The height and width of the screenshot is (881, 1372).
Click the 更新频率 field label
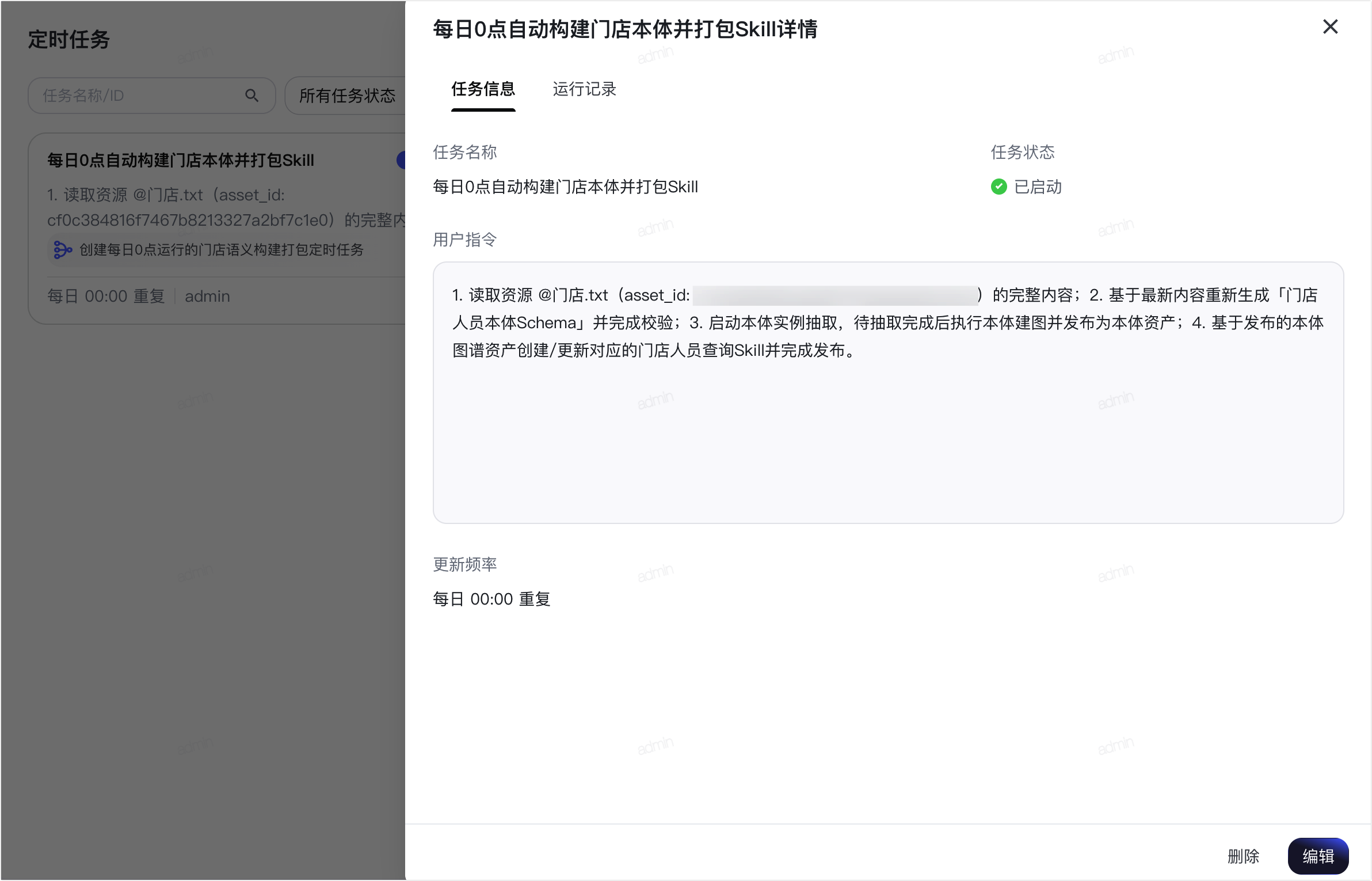point(464,564)
